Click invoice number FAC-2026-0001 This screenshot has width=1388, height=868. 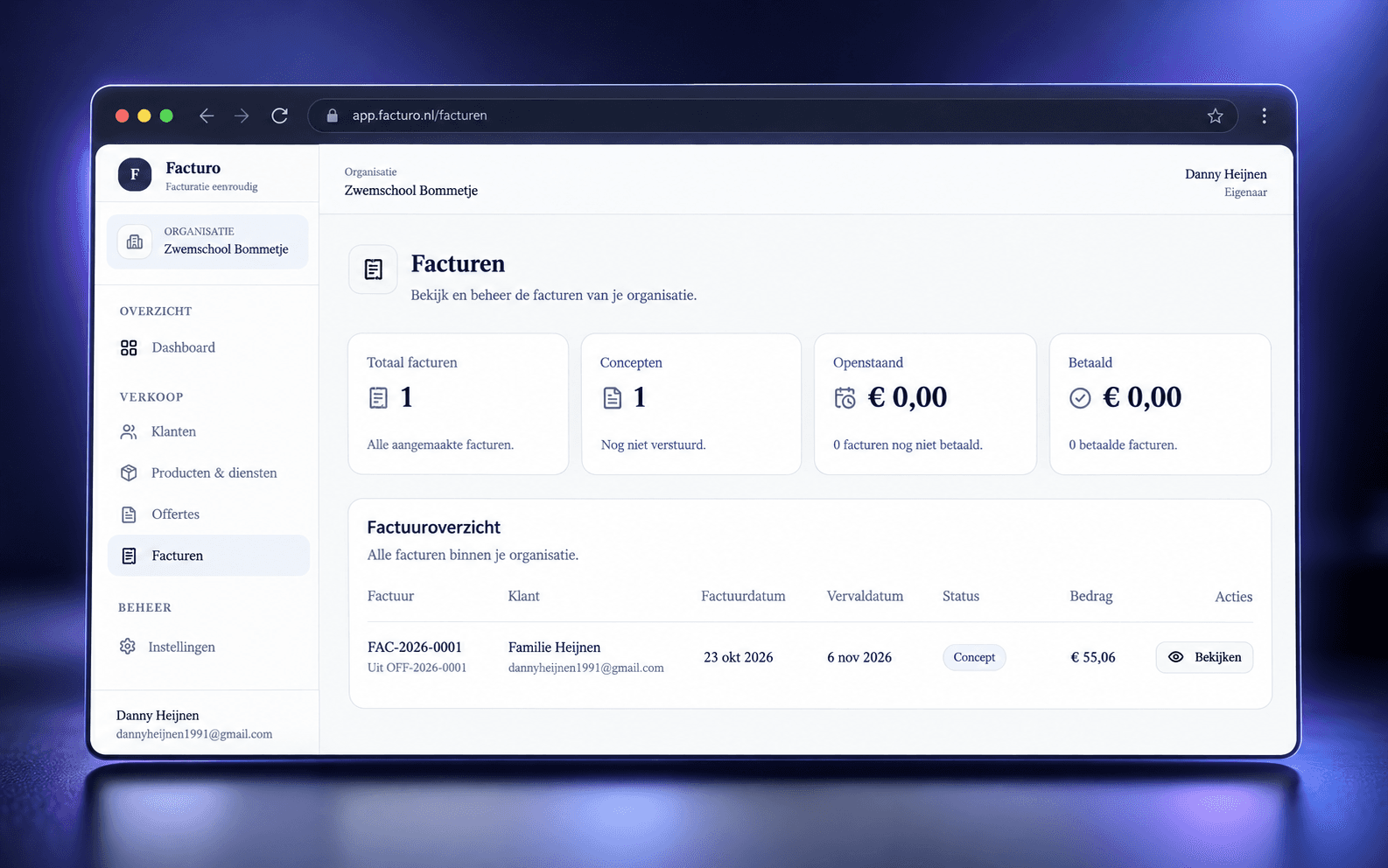[x=415, y=647]
